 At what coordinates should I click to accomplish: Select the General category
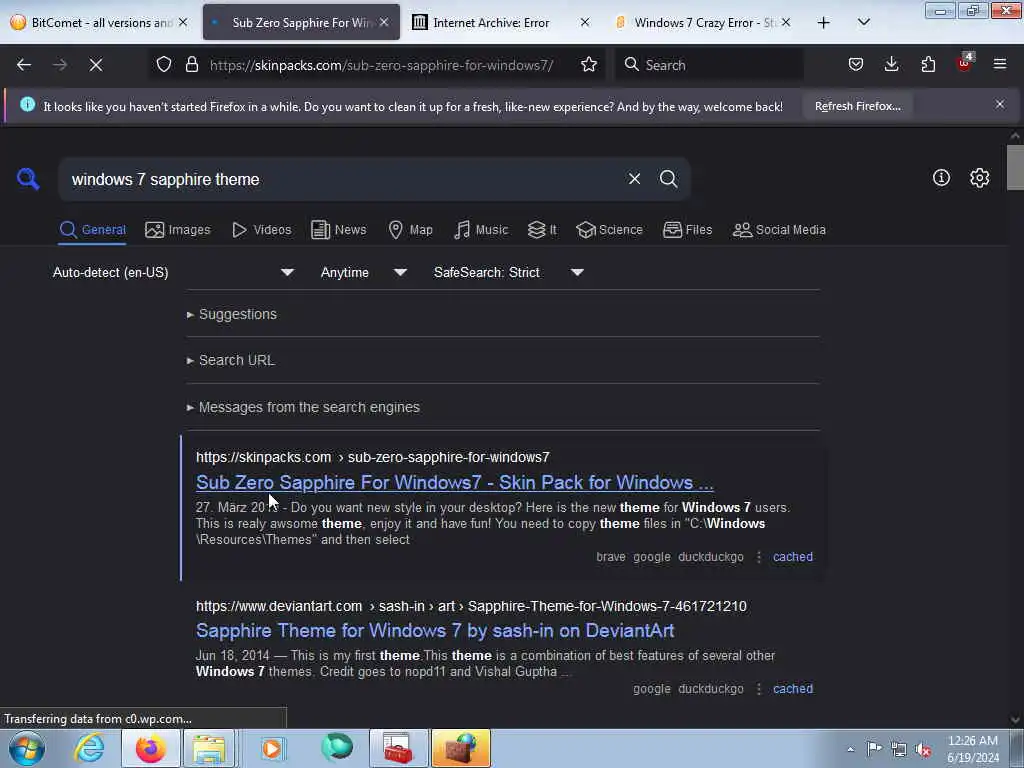(x=92, y=230)
